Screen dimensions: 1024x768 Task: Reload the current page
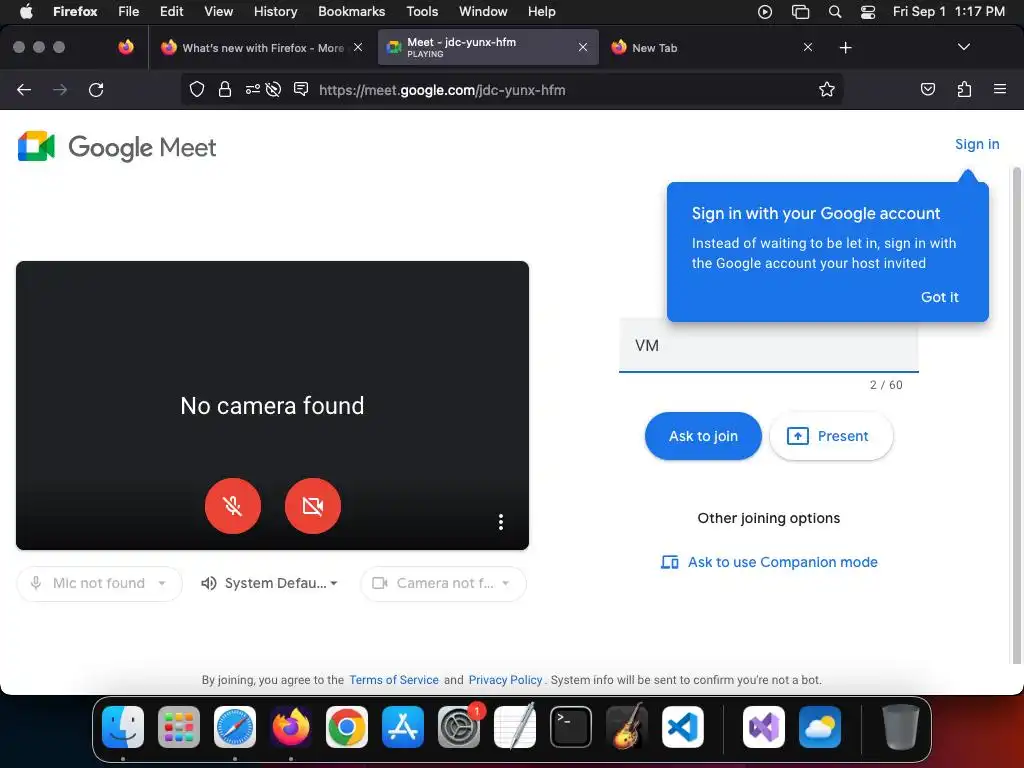(x=96, y=90)
